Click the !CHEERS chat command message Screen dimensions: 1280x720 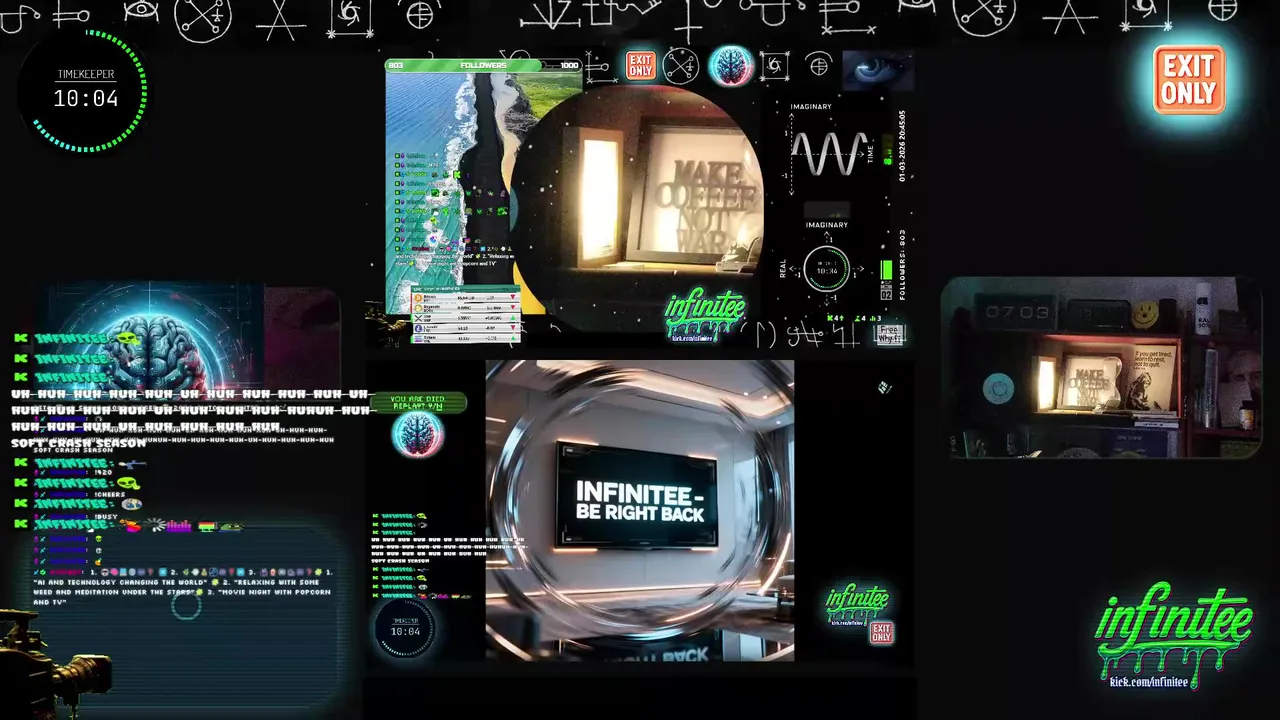111,494
